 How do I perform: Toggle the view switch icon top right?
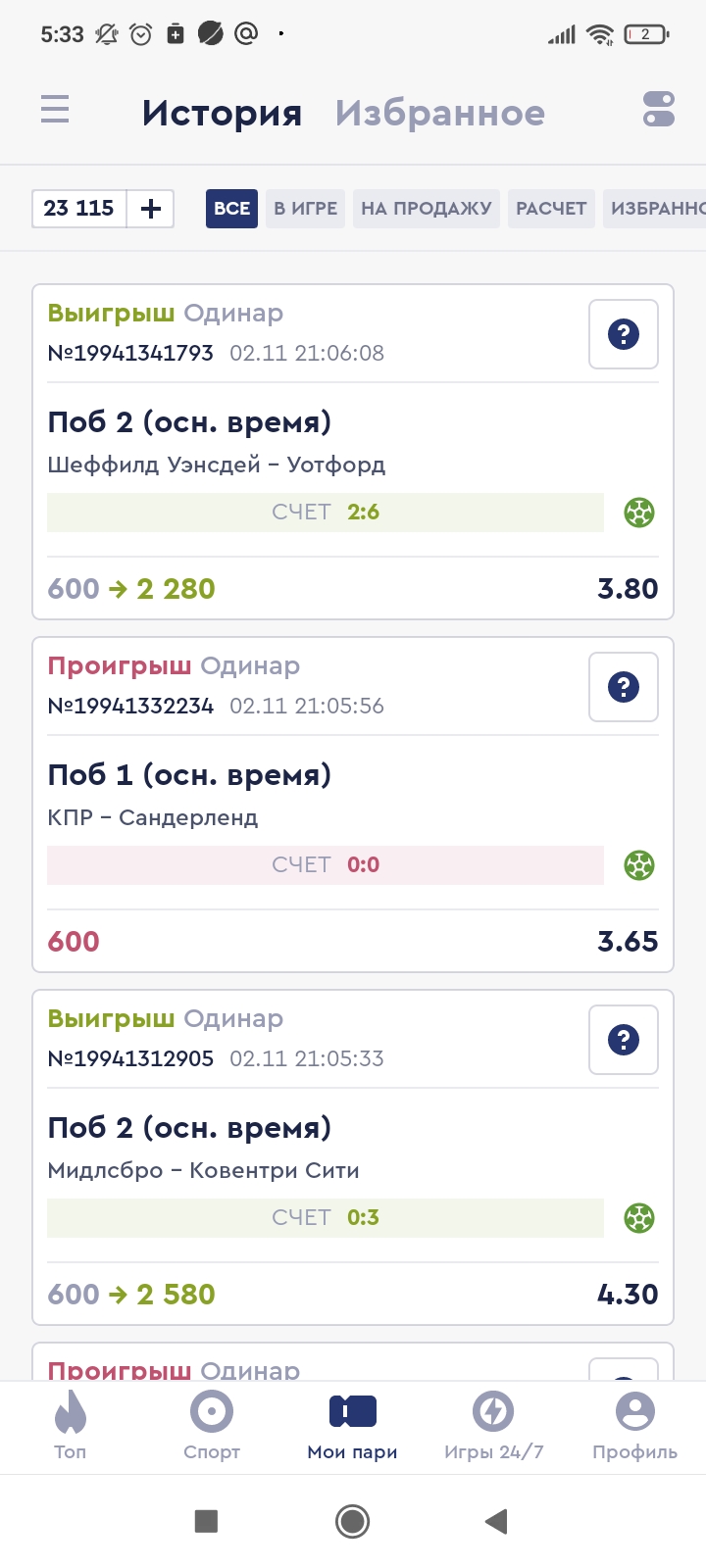pyautogui.click(x=659, y=109)
